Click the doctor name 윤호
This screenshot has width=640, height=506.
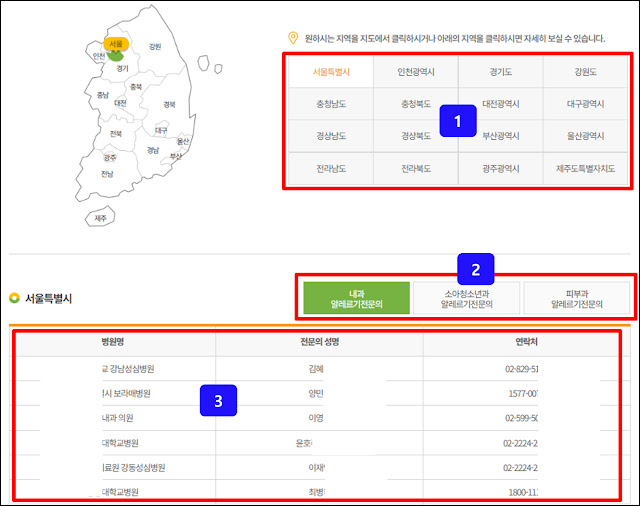click(x=304, y=443)
